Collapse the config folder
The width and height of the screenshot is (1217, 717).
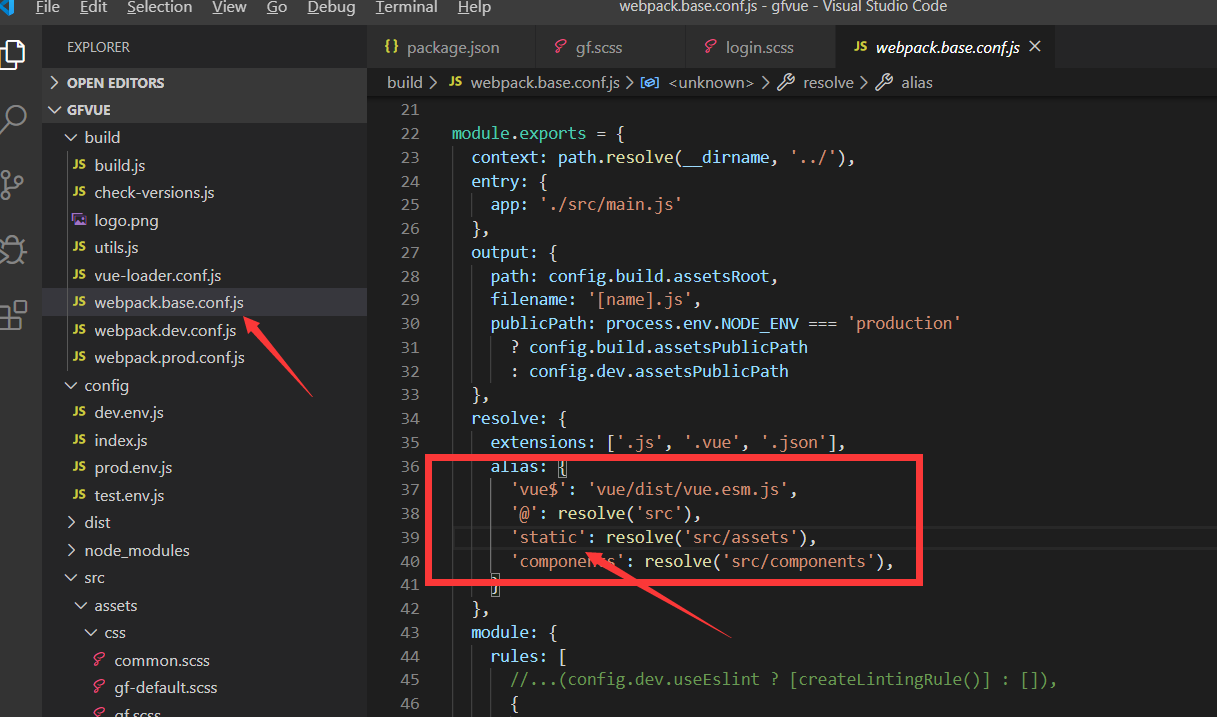[70, 385]
